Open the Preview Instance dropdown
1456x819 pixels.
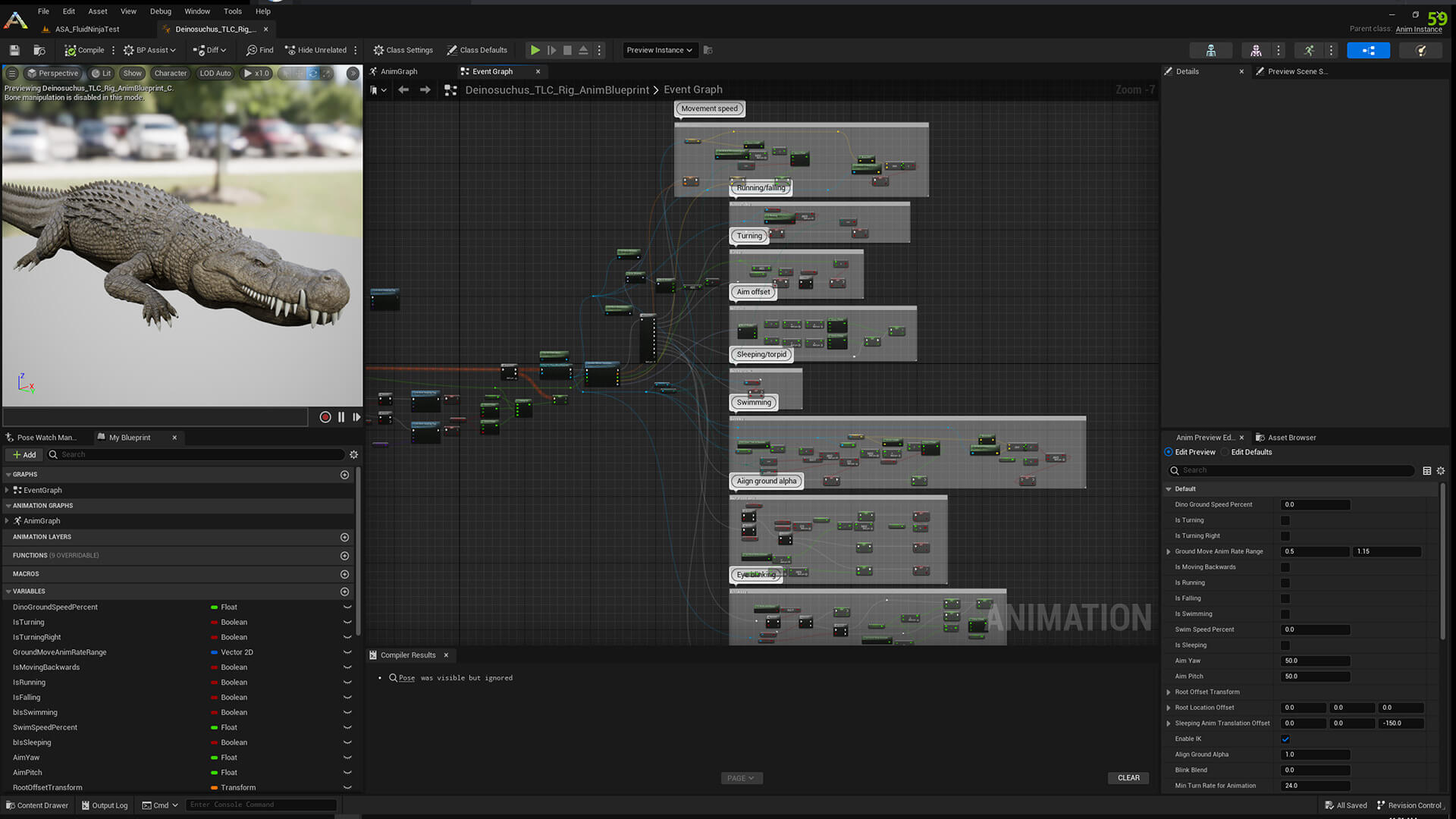[659, 50]
